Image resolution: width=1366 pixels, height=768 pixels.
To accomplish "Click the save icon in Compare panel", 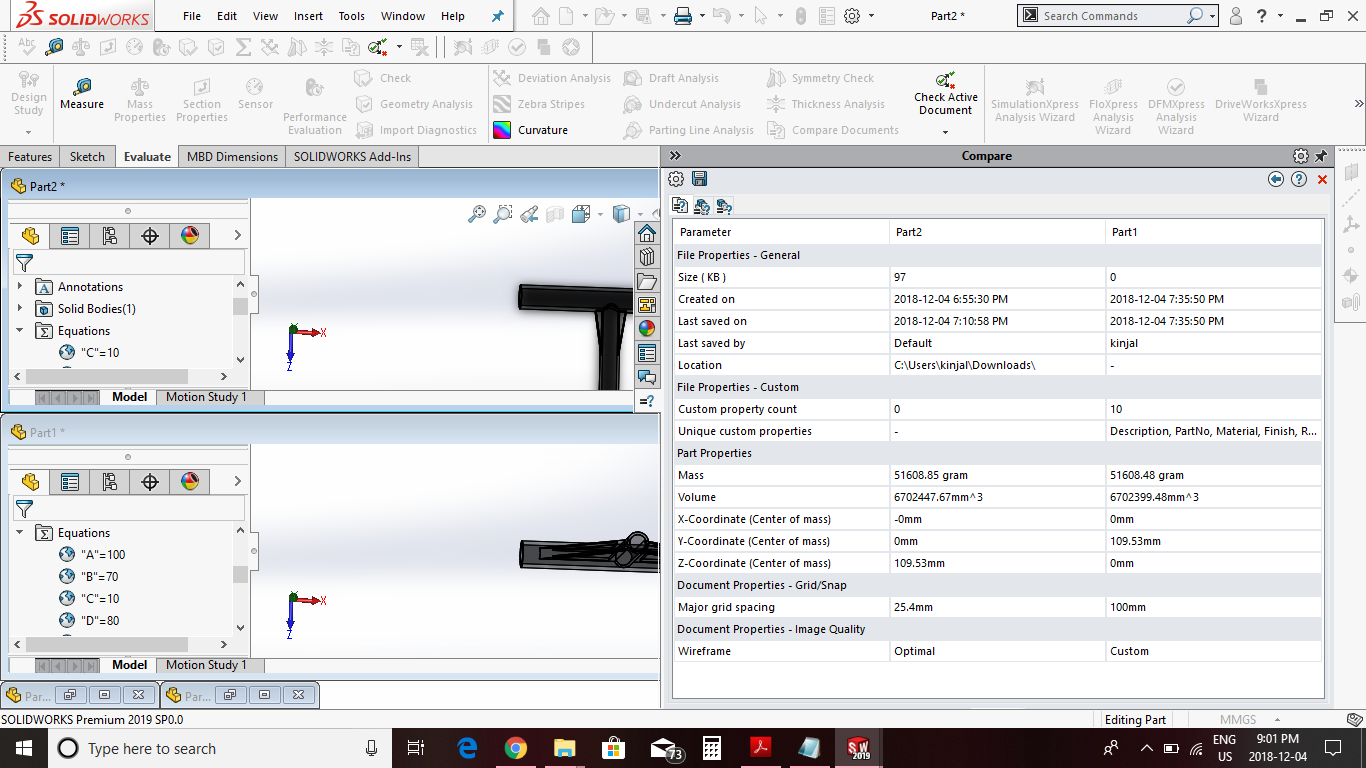I will tap(699, 179).
